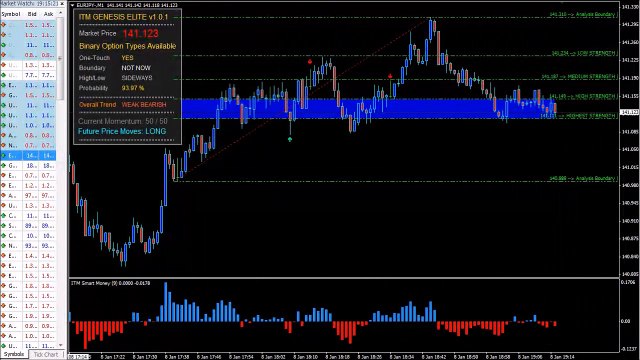Click the Future Price Moves: LONG text
Viewport: 640px width, 360px height.
click(122, 131)
